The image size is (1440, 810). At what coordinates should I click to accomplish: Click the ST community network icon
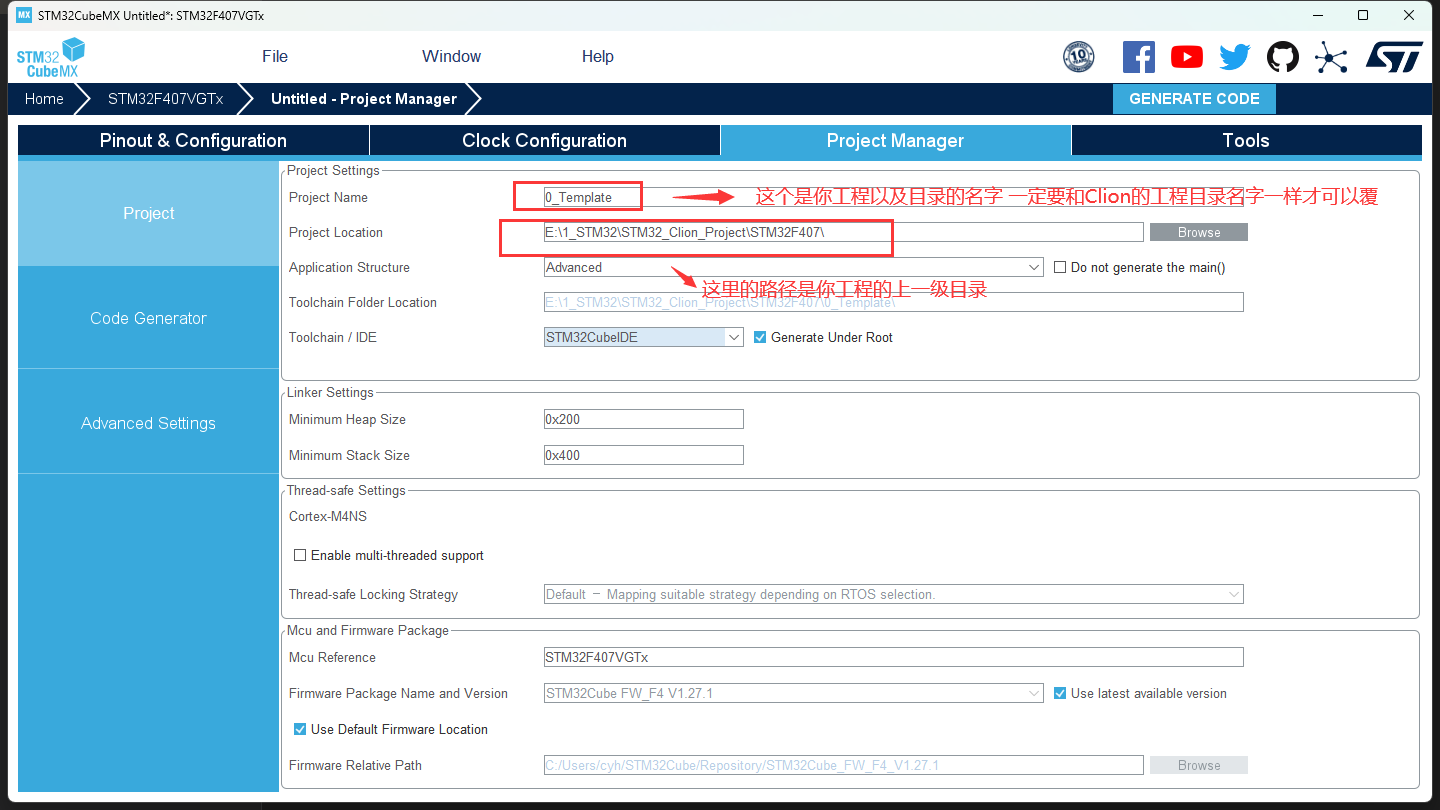point(1331,57)
